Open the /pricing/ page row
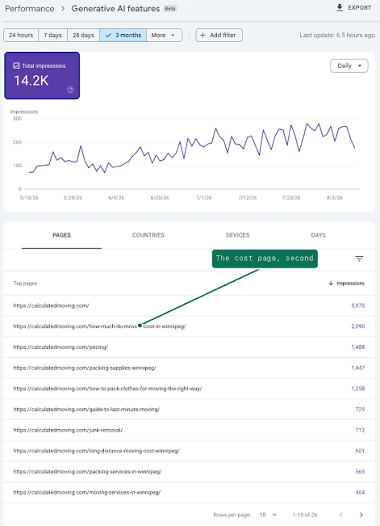380x526 pixels. pos(189,347)
